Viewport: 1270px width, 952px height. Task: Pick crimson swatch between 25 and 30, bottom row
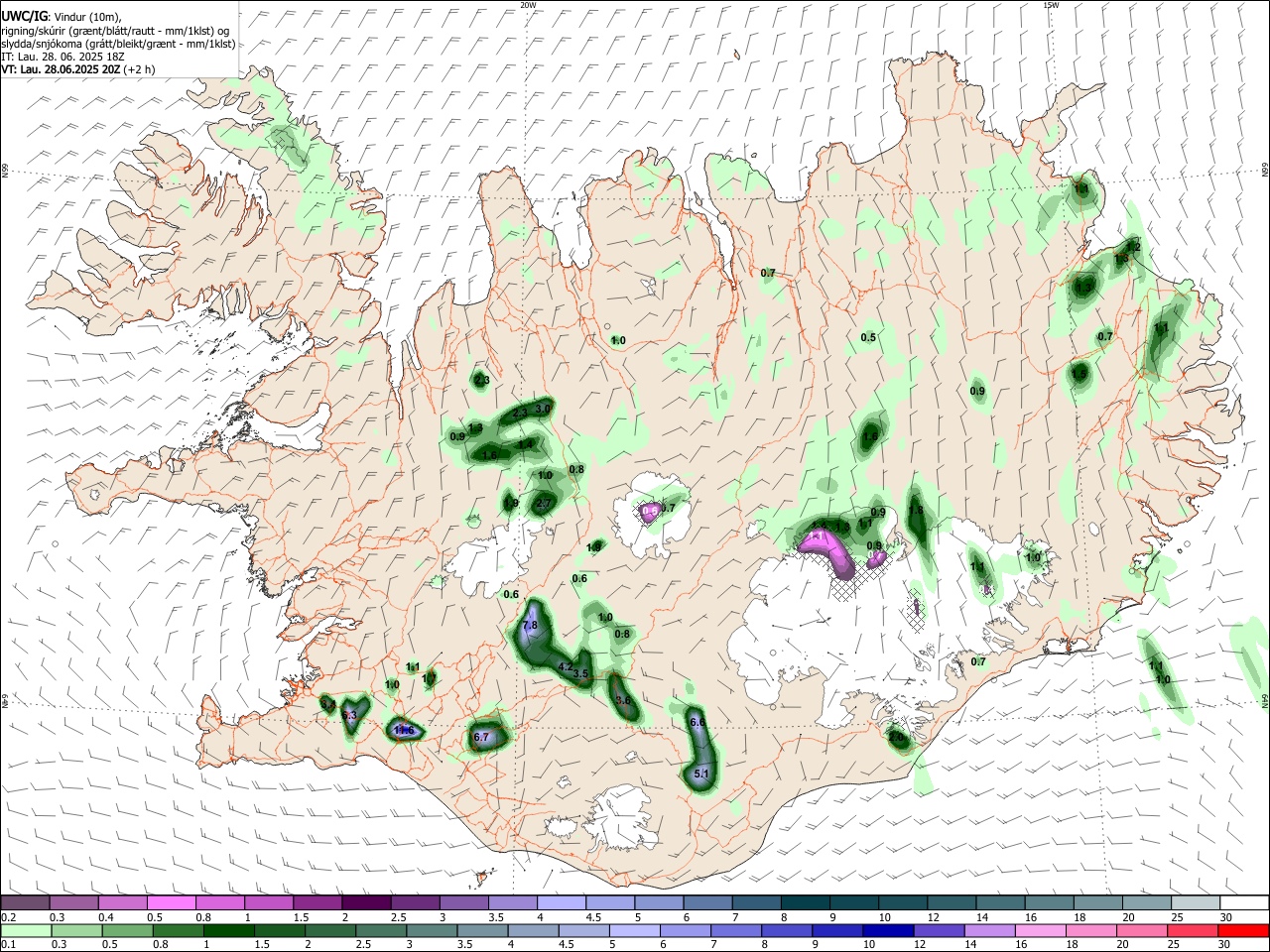(x=1195, y=930)
